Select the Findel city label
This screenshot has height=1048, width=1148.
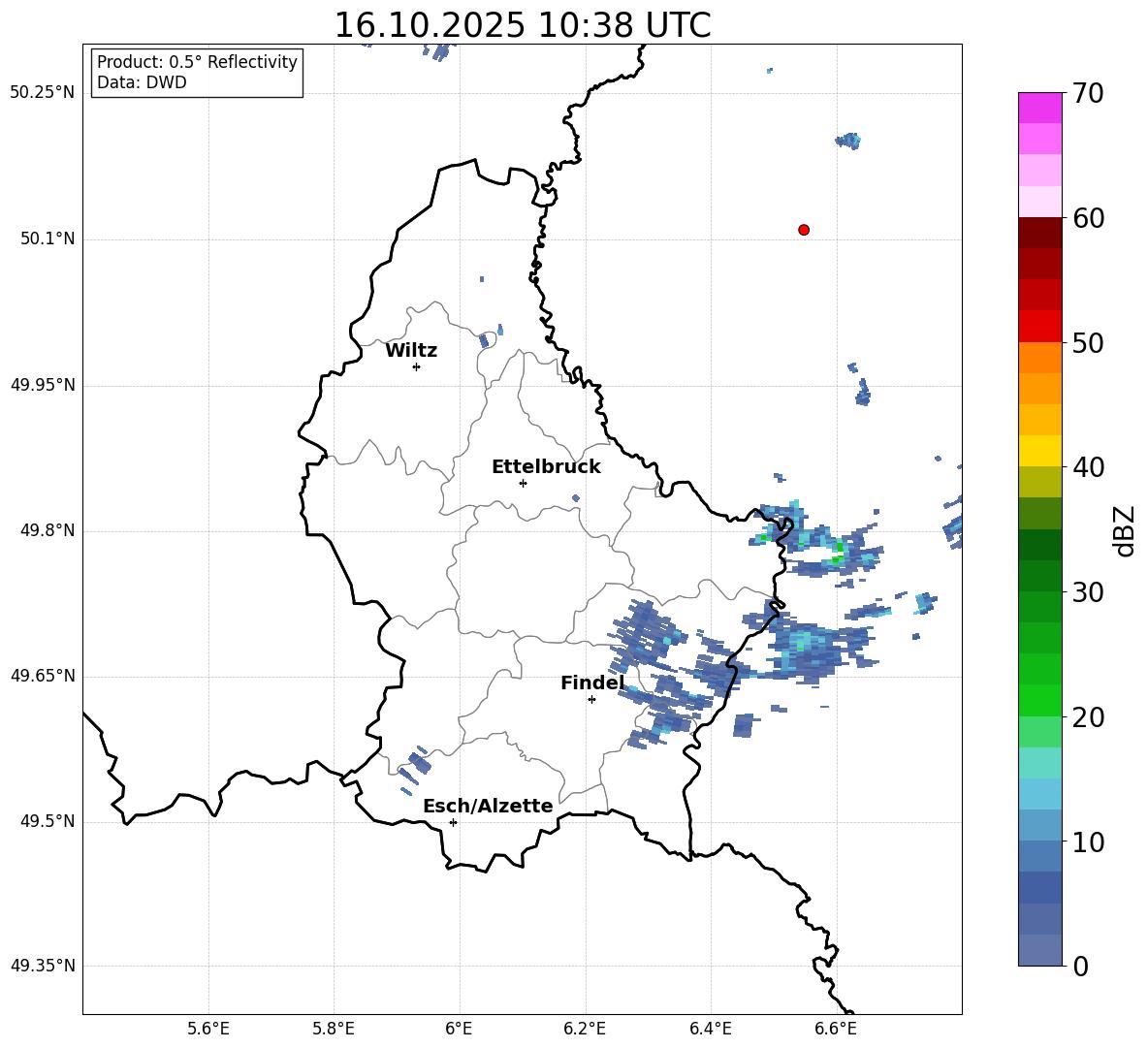click(x=592, y=683)
